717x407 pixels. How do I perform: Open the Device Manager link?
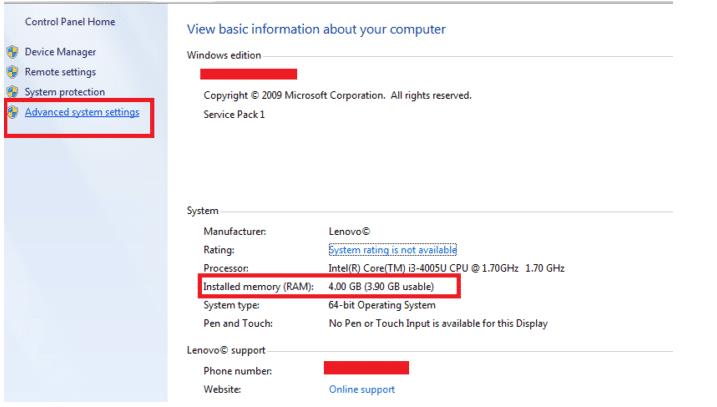[x=60, y=52]
